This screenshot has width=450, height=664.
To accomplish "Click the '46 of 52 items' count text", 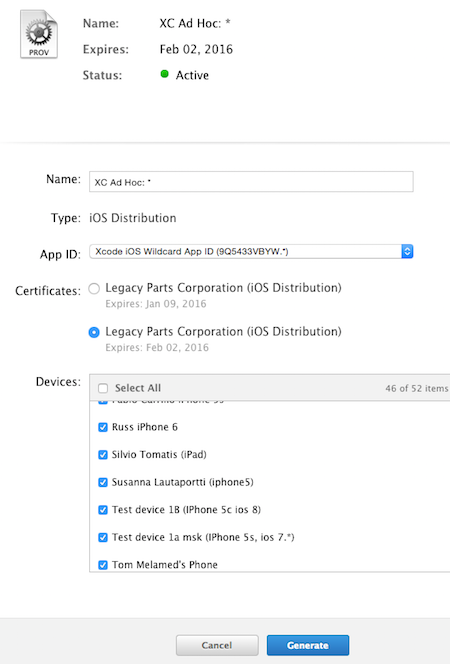I will pos(416,388).
